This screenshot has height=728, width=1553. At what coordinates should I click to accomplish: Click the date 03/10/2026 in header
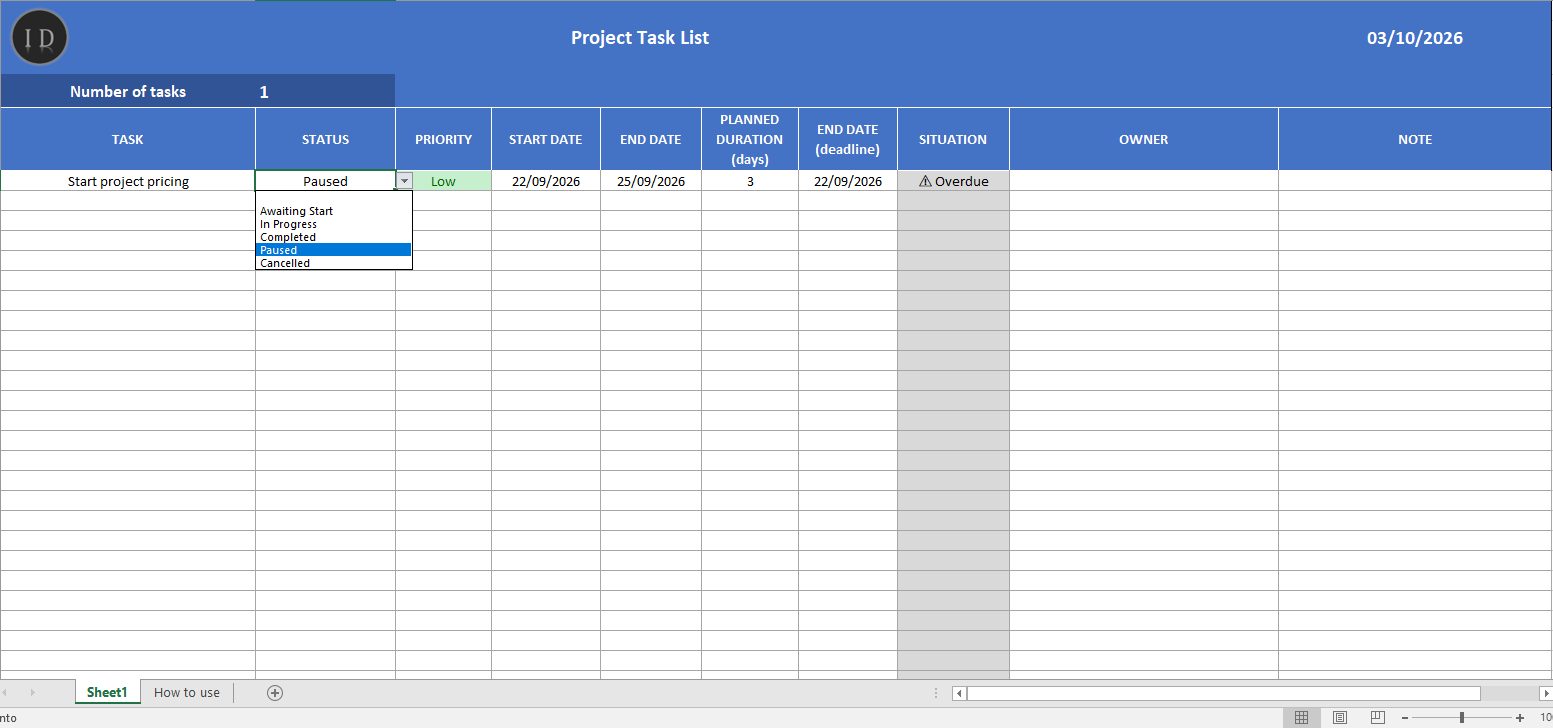1415,38
